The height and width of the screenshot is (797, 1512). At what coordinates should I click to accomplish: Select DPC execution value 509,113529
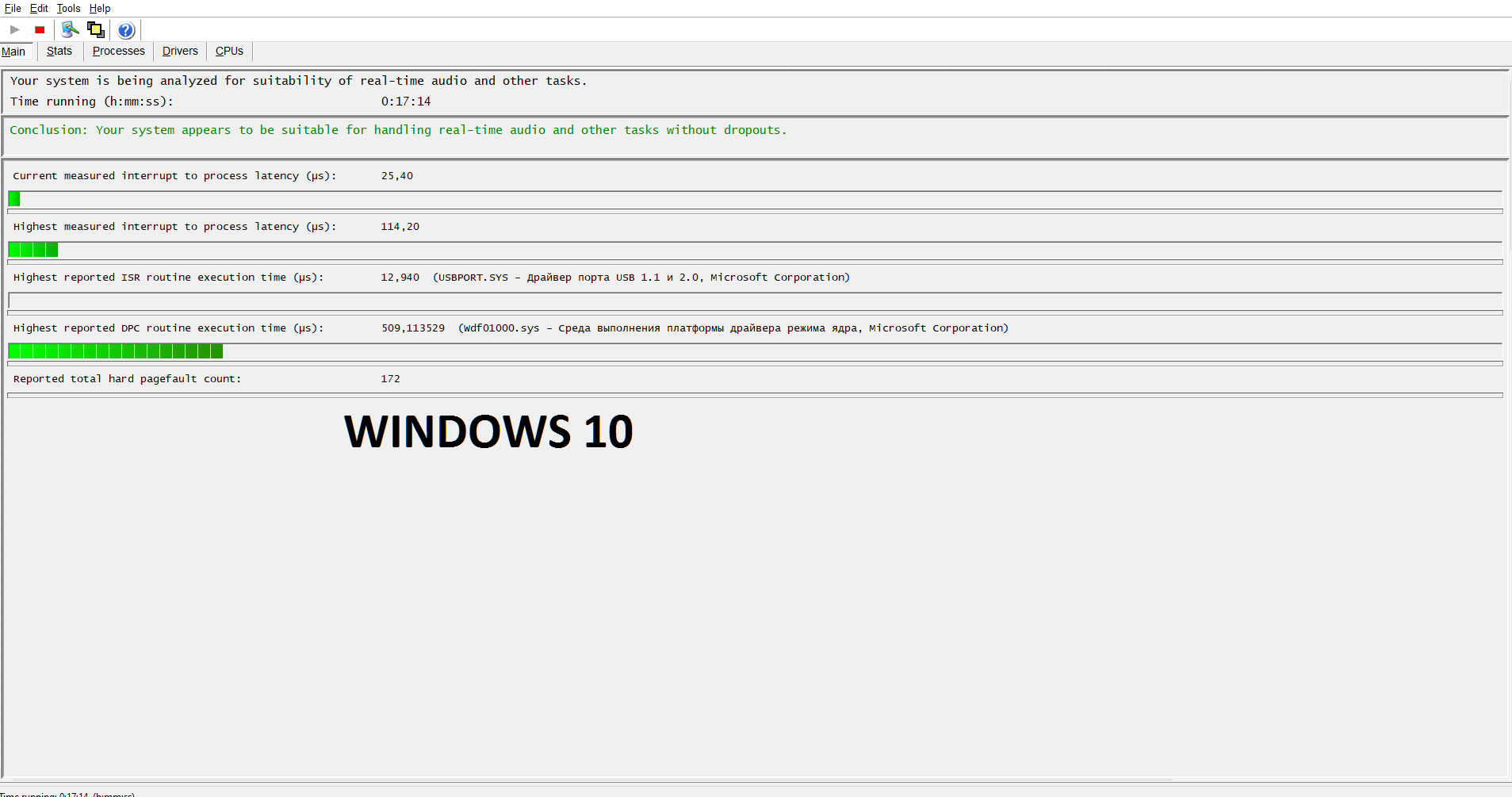413,328
